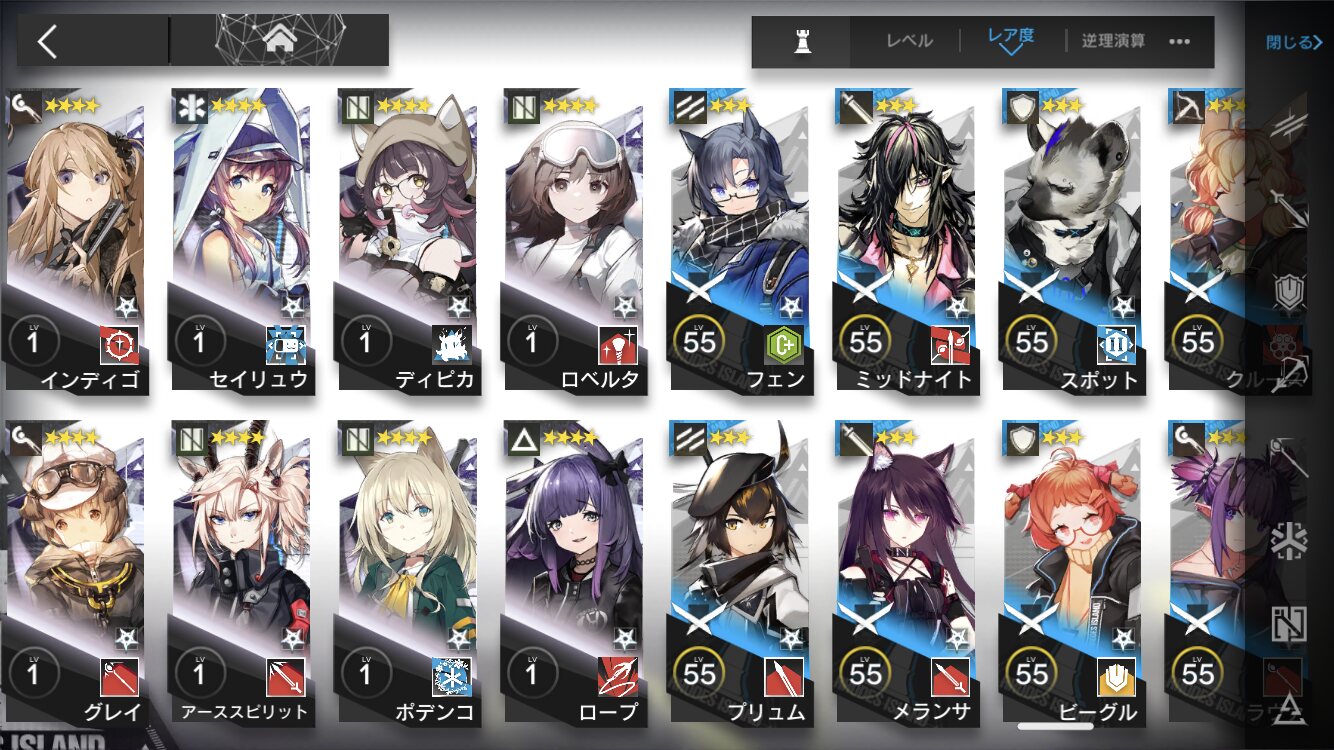The height and width of the screenshot is (750, 1334).
Task: Go back with the left arrow
Action: [47, 41]
